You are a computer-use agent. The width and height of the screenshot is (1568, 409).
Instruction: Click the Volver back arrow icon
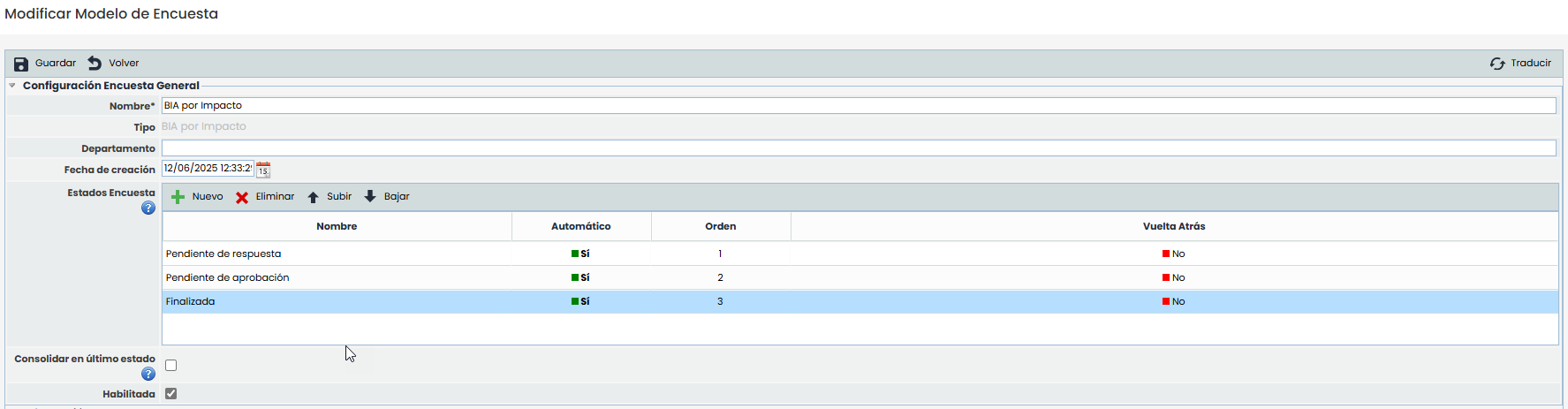pyautogui.click(x=95, y=64)
